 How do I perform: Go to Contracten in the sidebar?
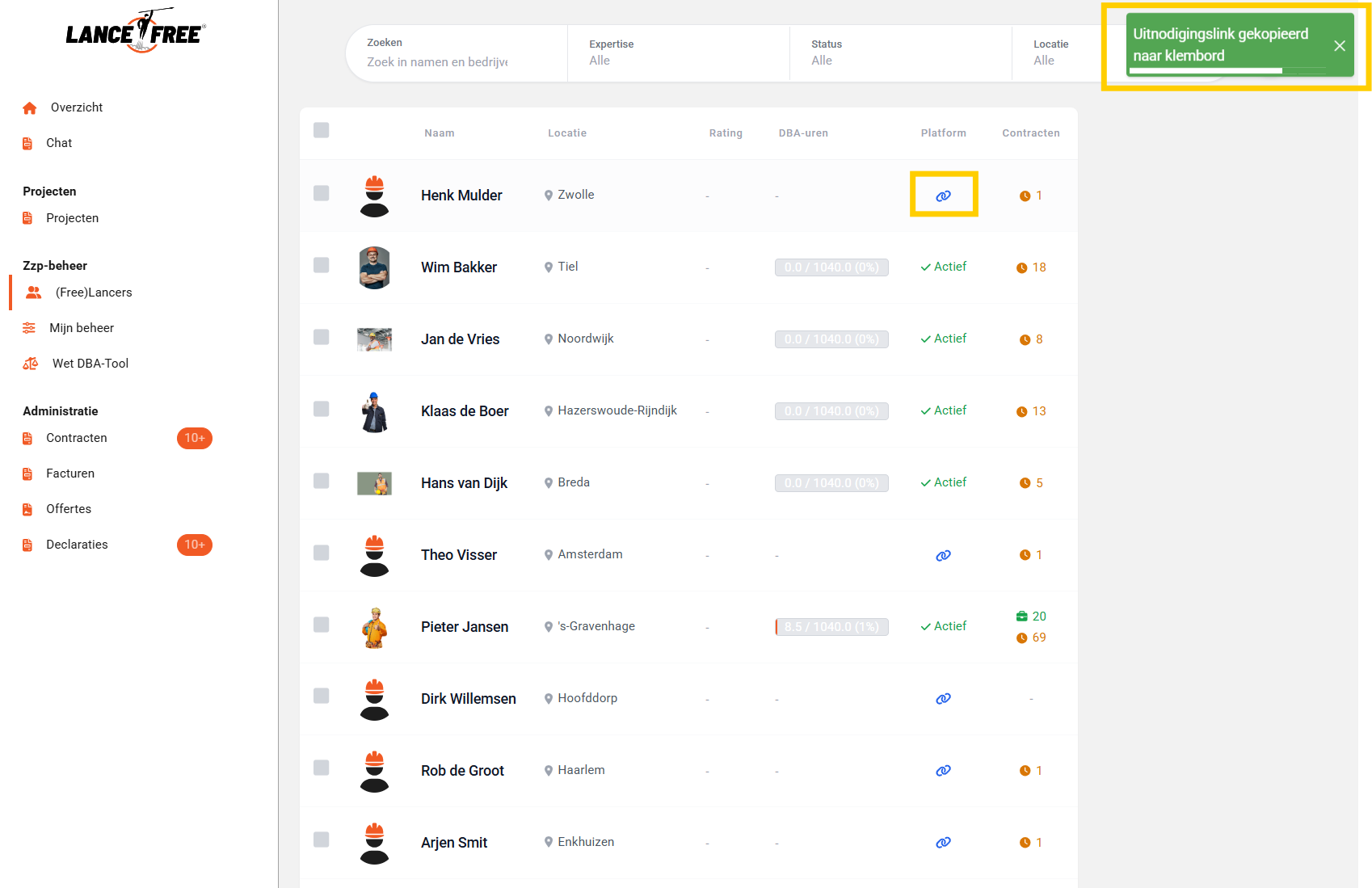pos(77,438)
